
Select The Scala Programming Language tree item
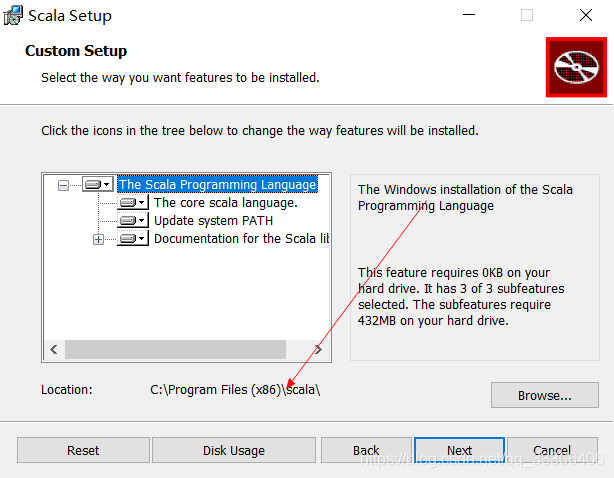[x=217, y=184]
